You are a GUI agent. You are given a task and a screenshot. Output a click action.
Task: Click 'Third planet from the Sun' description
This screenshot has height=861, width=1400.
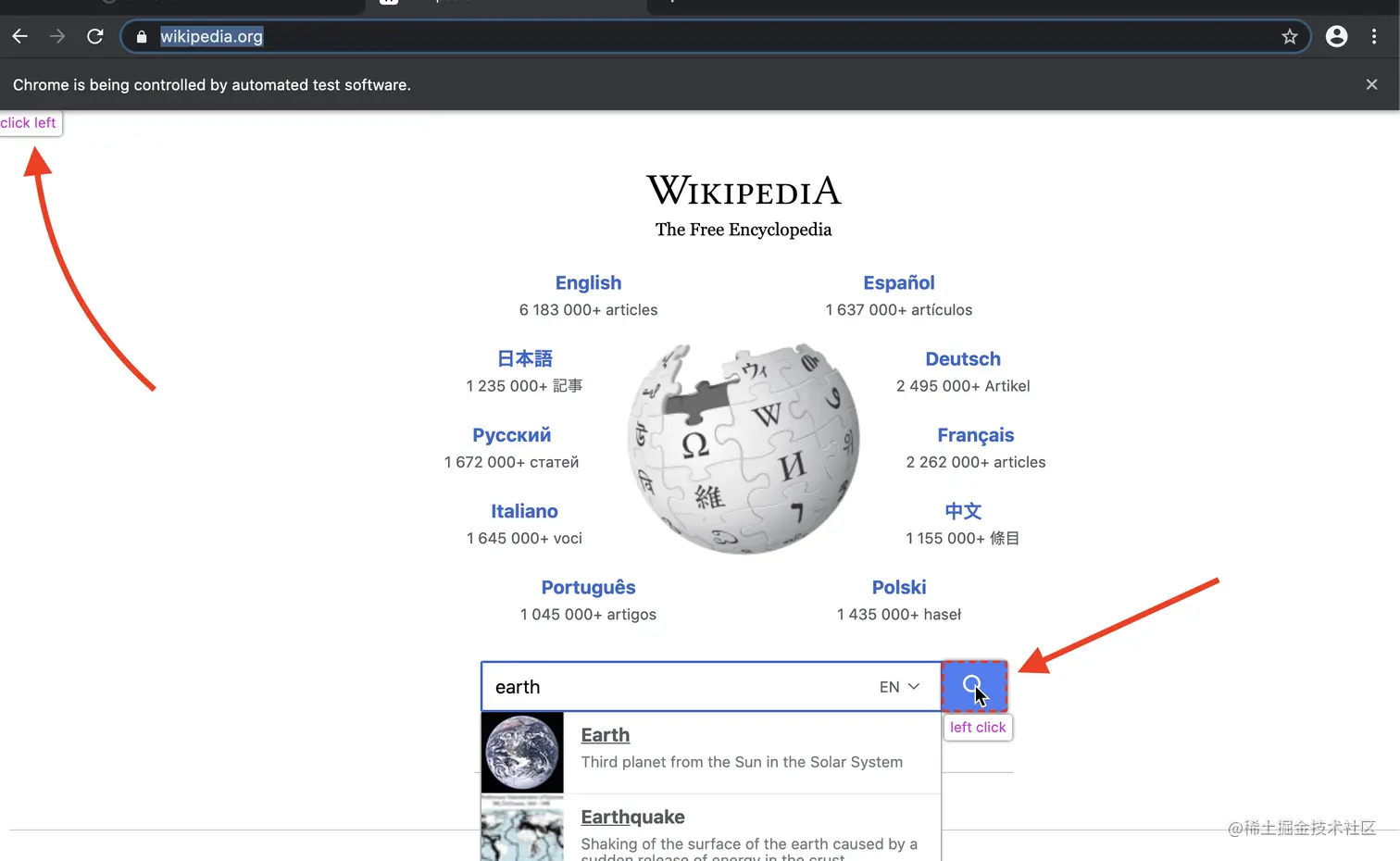pos(742,762)
